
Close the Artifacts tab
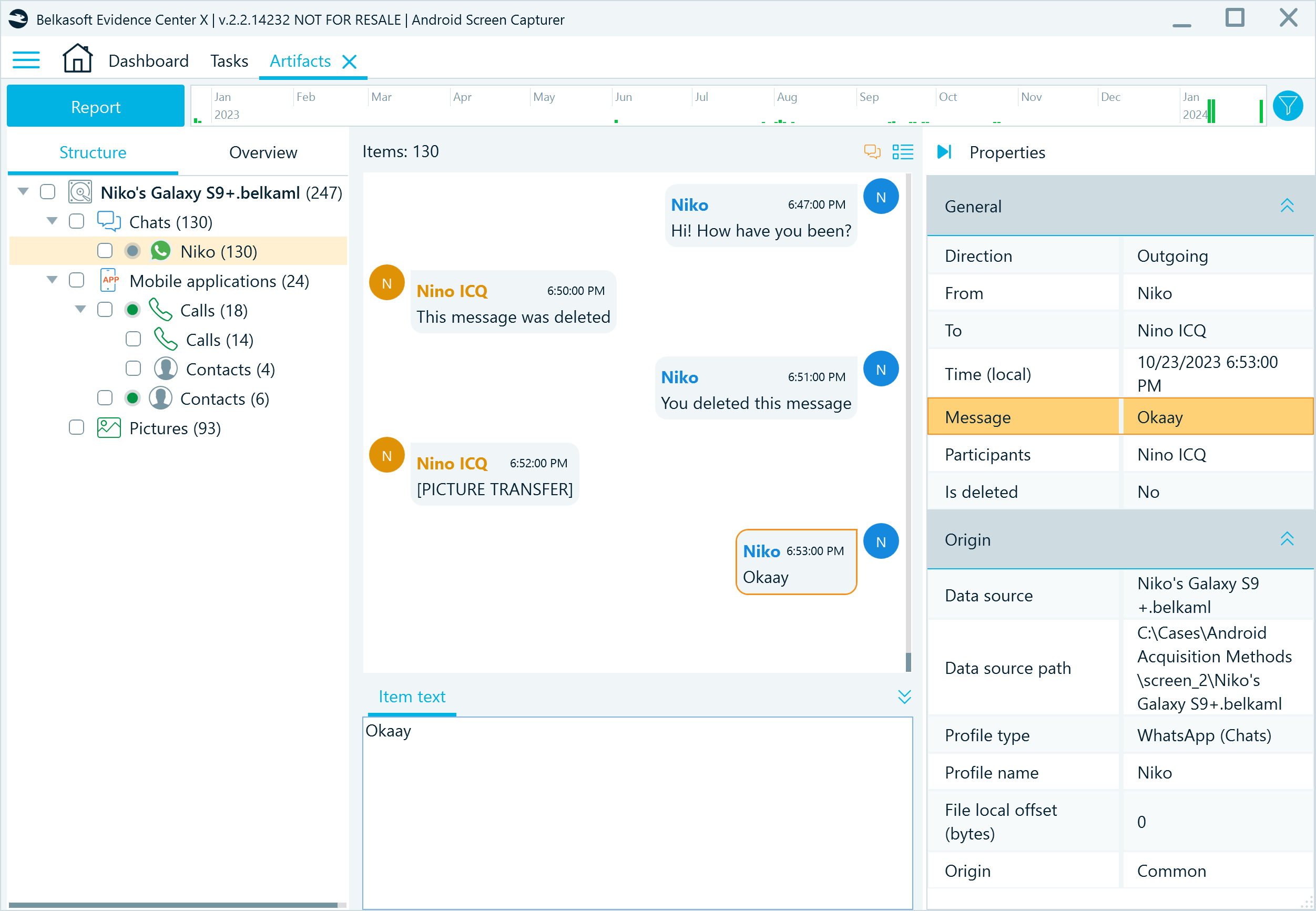click(351, 60)
